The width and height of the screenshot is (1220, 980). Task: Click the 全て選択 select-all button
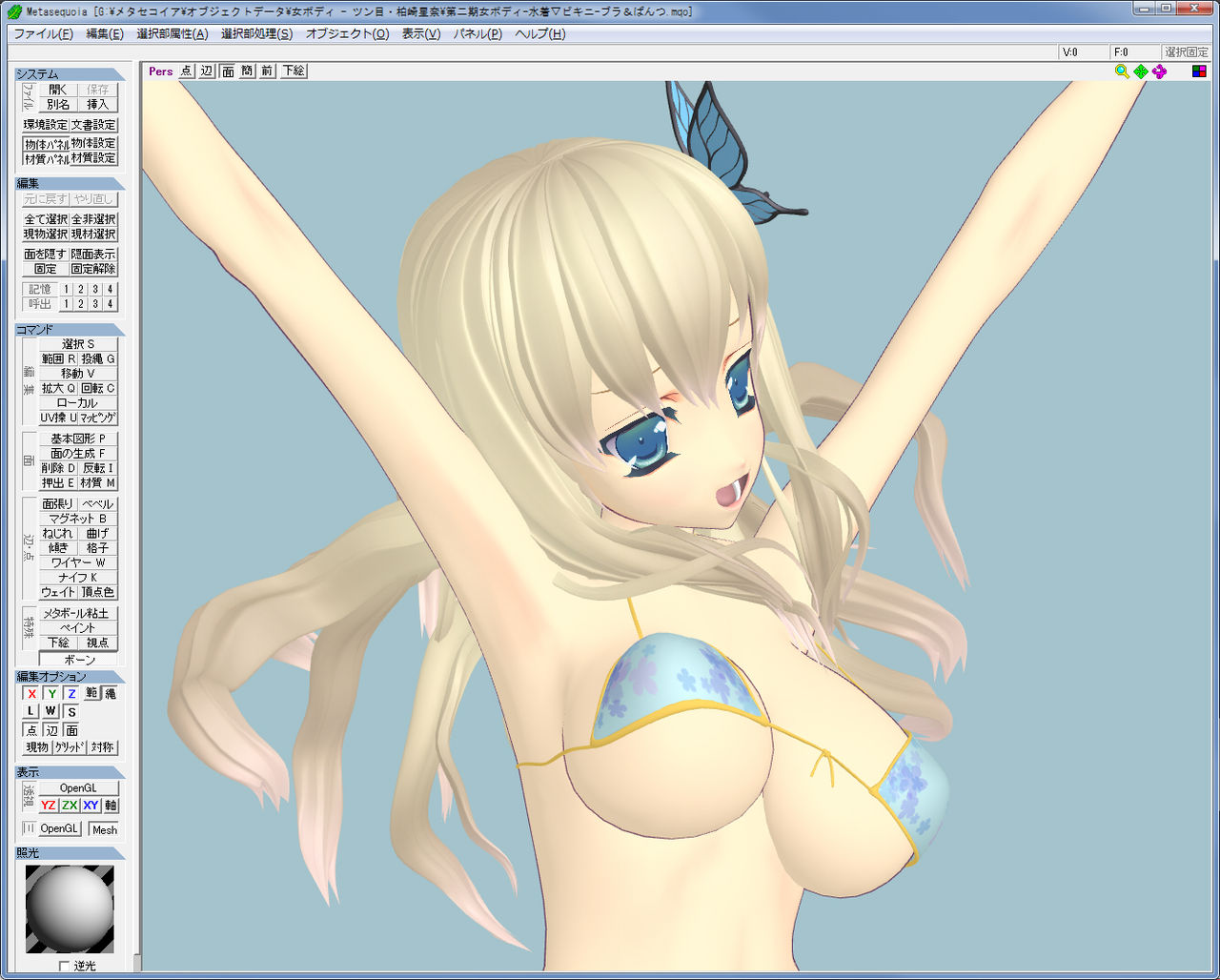click(x=46, y=219)
